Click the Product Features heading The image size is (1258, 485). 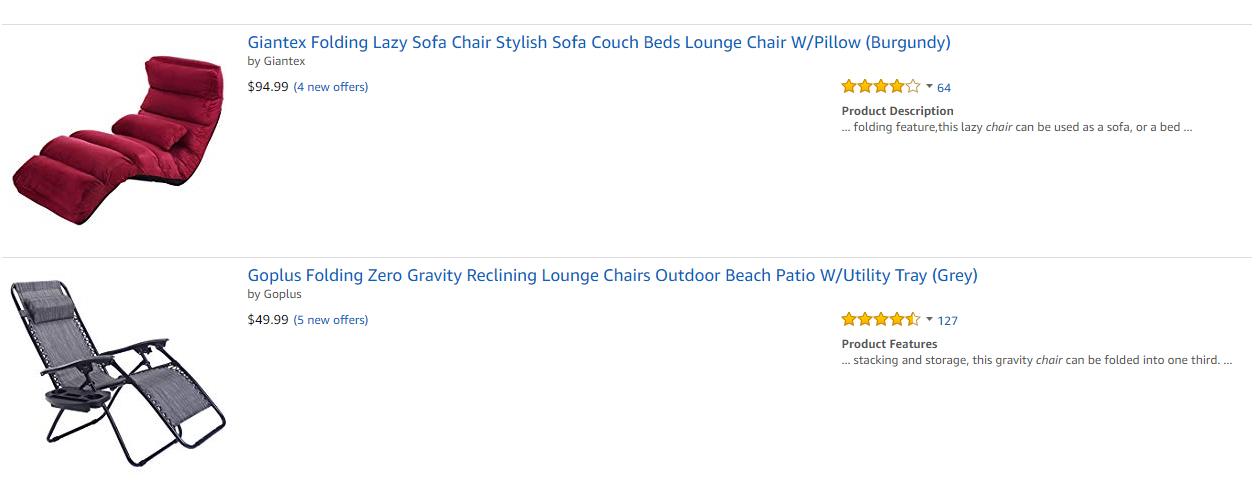click(x=889, y=344)
